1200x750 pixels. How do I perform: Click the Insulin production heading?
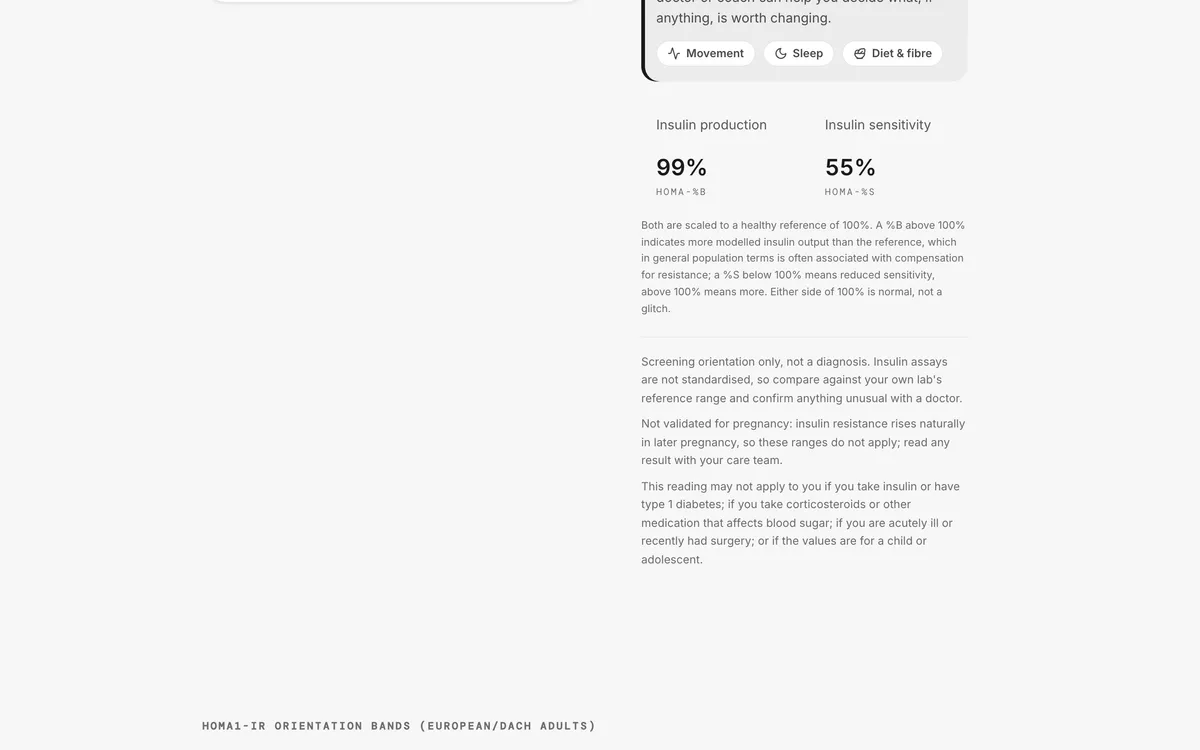(711, 125)
